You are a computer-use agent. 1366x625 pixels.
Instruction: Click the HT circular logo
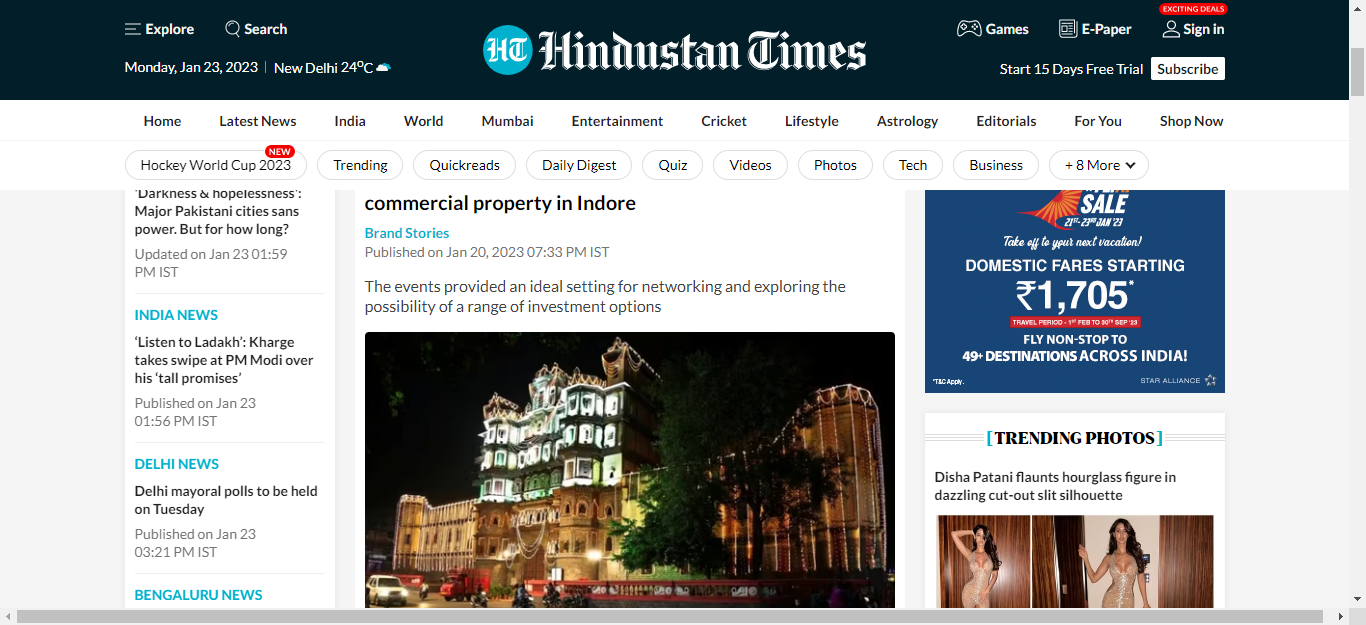click(507, 50)
